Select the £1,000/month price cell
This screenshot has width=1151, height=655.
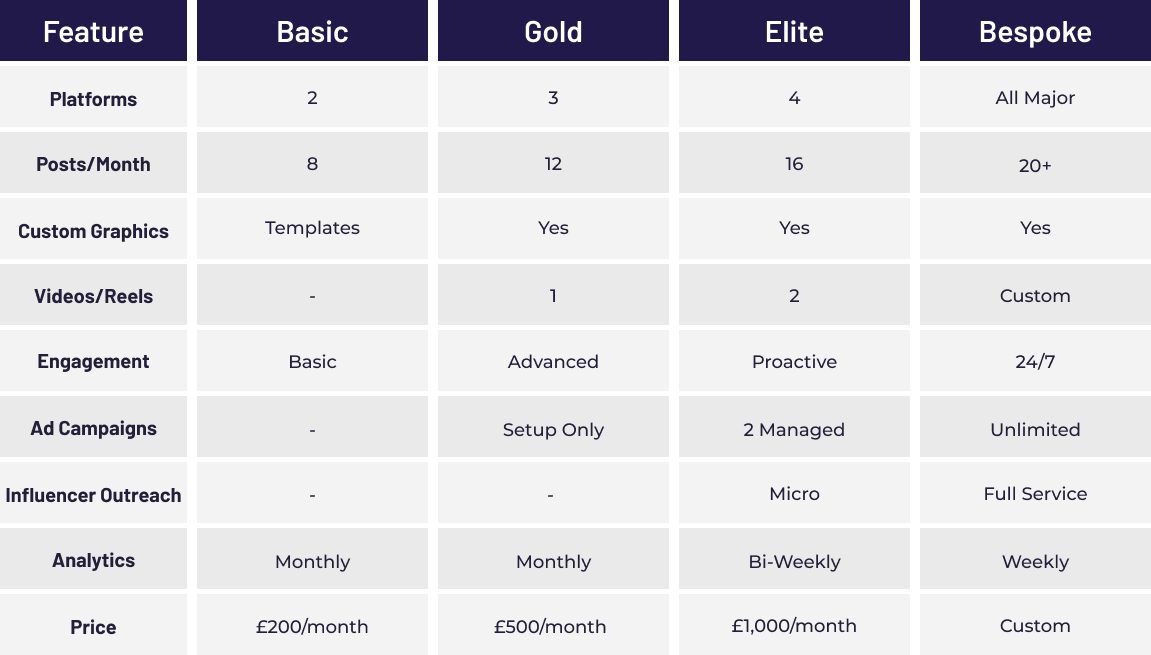(794, 625)
